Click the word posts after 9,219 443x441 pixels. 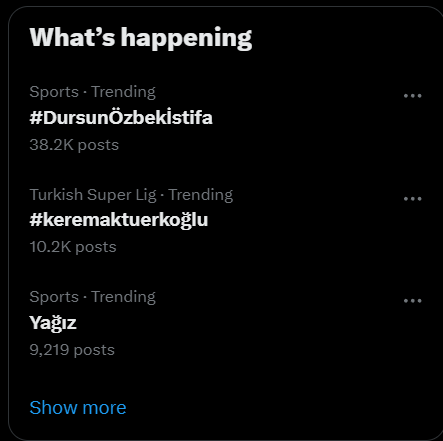[94, 351]
